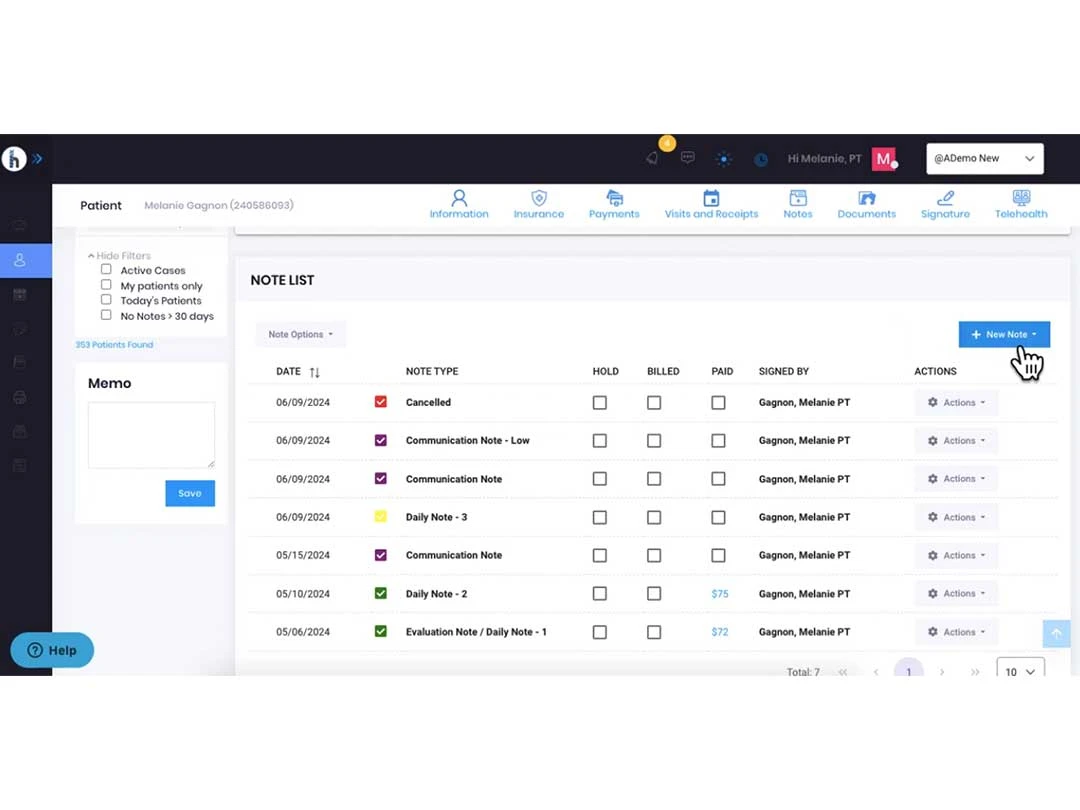The image size is (1080, 810).
Task: Check the My patients only filter
Action: tap(106, 284)
